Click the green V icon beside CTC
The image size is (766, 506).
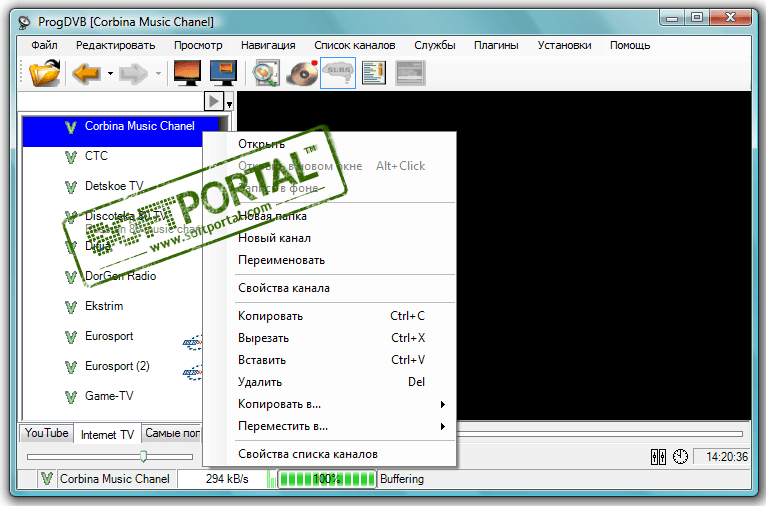coord(71,157)
